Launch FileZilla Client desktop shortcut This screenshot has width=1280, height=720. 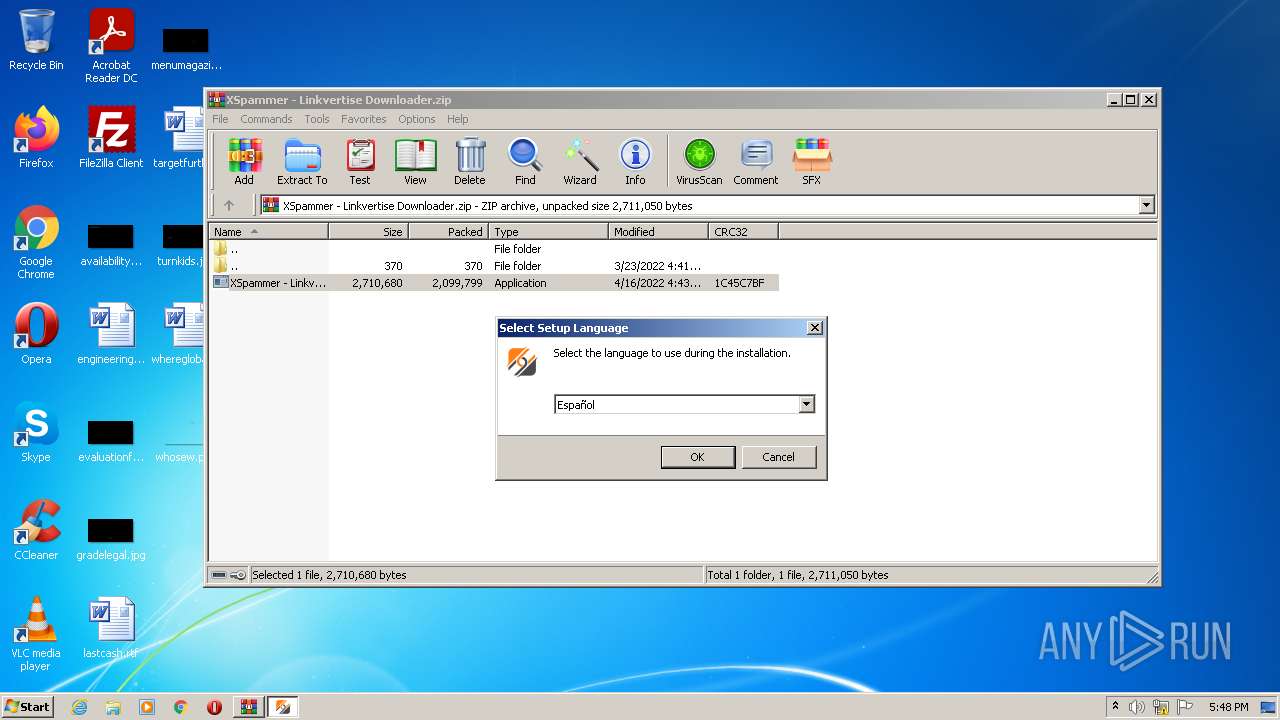(x=111, y=138)
